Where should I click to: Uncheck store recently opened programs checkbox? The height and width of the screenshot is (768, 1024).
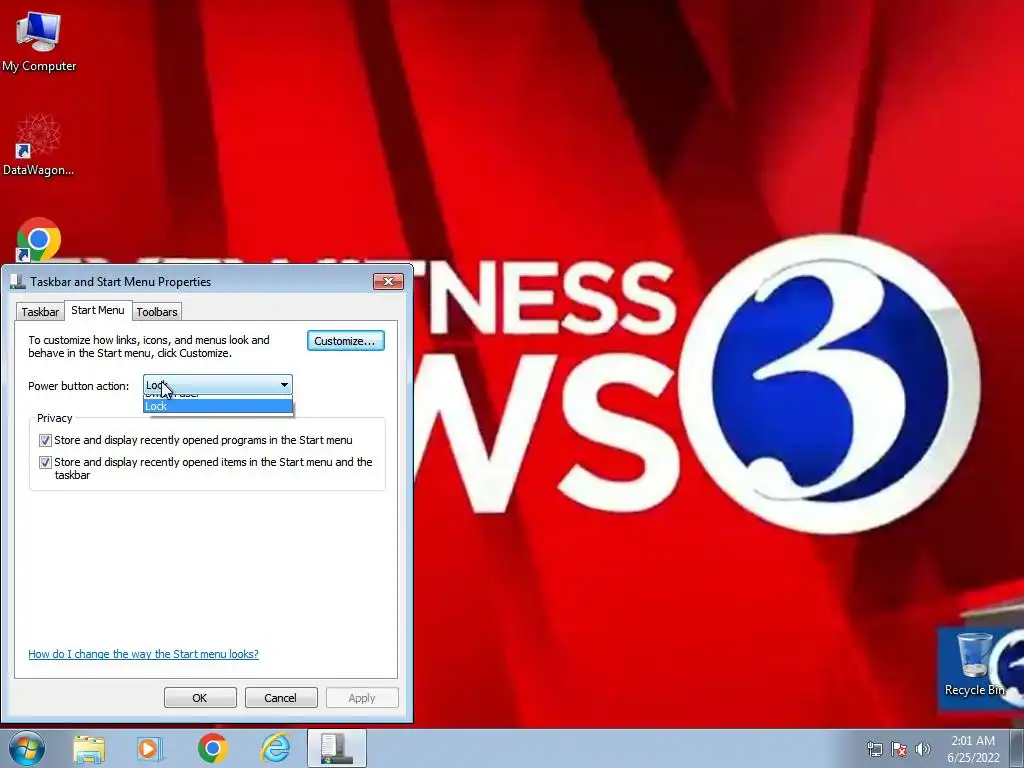coord(45,440)
